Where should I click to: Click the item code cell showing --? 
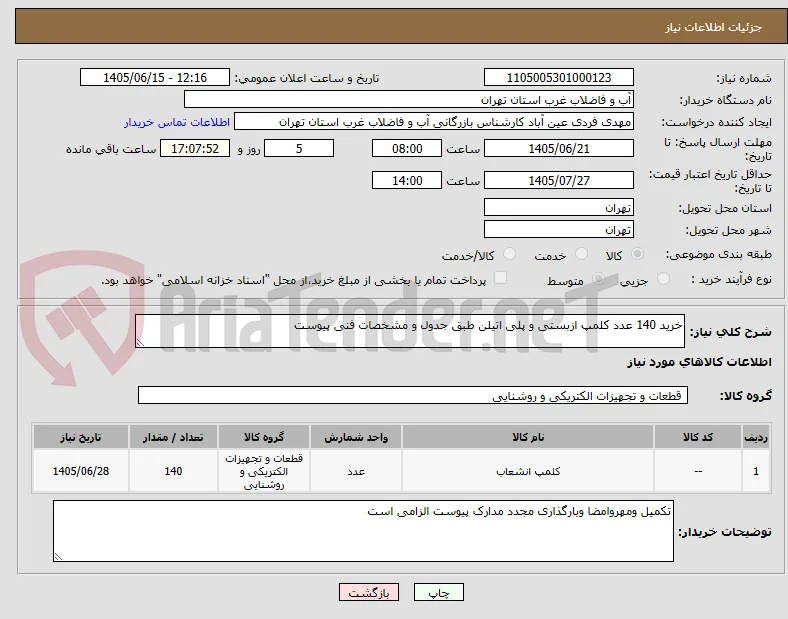coord(698,471)
